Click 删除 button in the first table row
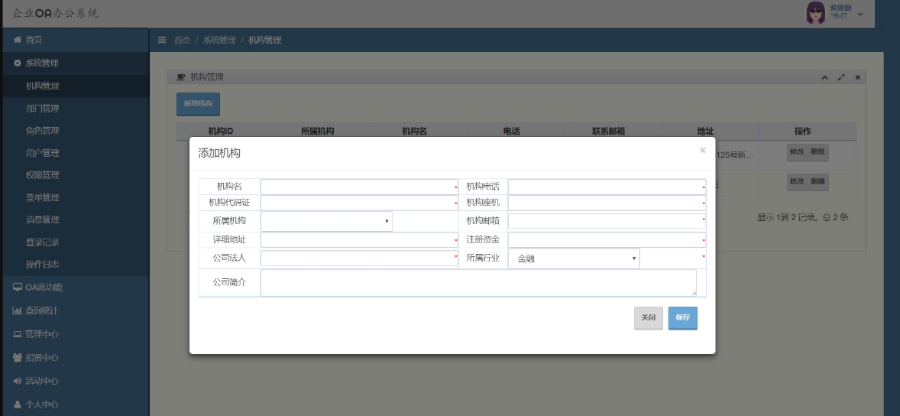The height and width of the screenshot is (416, 900). (818, 153)
